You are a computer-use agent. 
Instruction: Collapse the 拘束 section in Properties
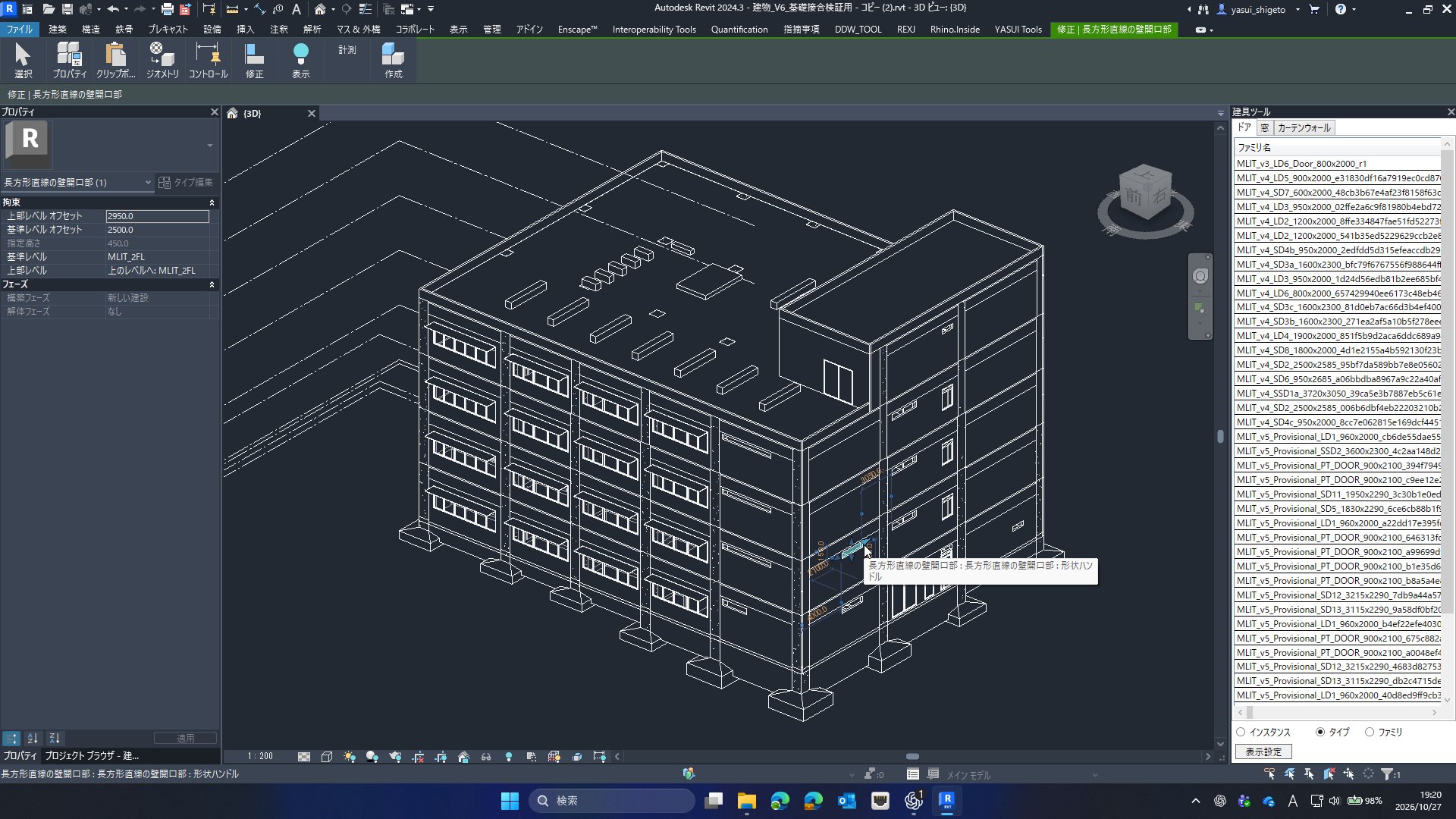click(212, 202)
